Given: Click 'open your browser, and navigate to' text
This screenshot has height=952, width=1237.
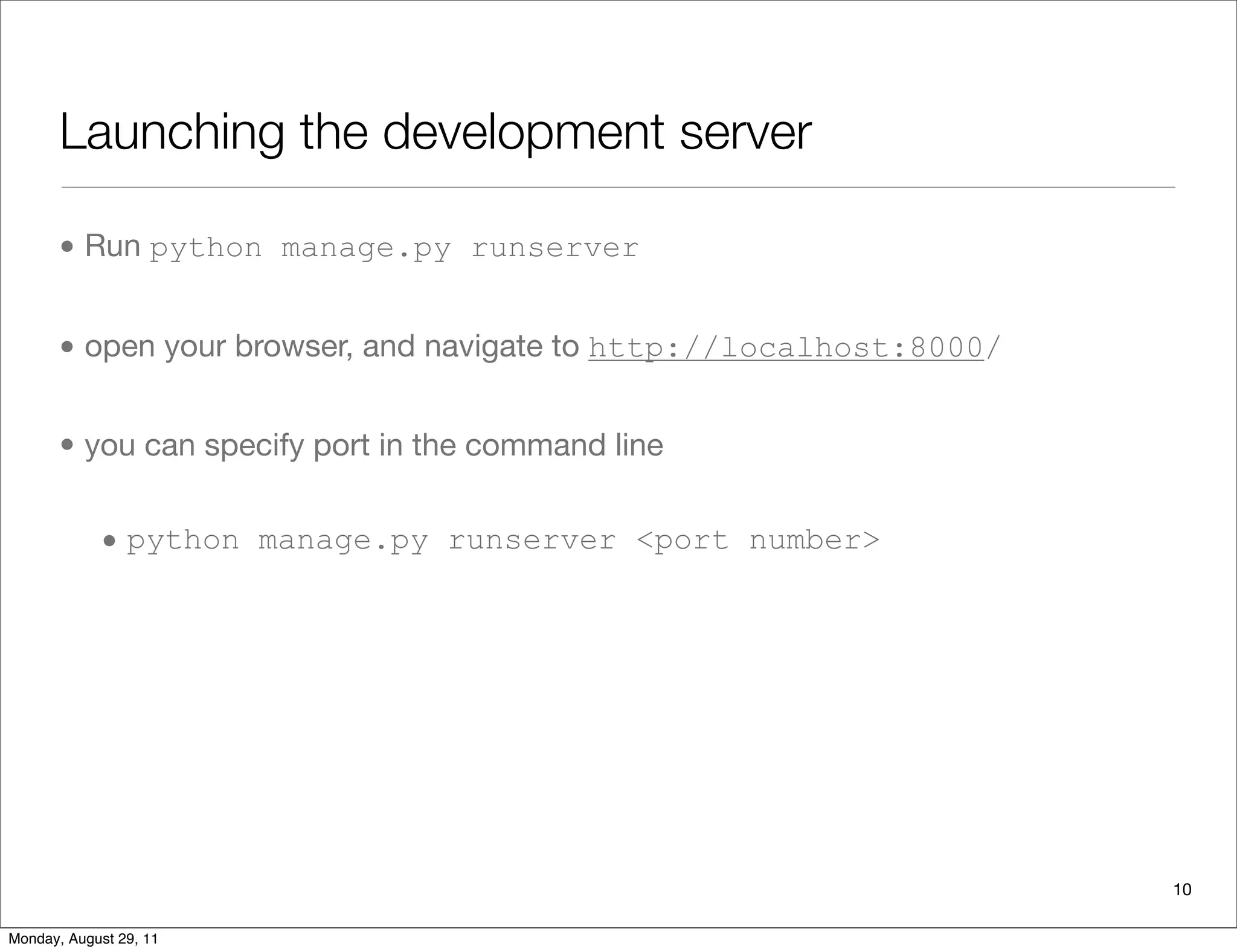Looking at the screenshot, I should pyautogui.click(x=332, y=347).
